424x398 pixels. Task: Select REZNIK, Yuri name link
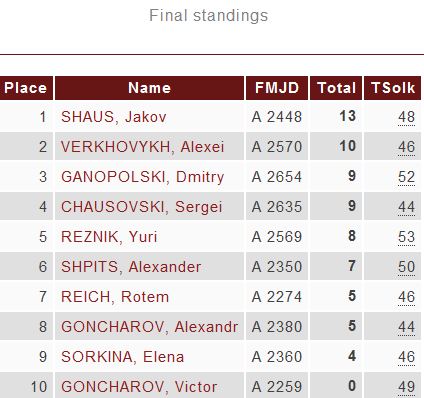coord(109,237)
